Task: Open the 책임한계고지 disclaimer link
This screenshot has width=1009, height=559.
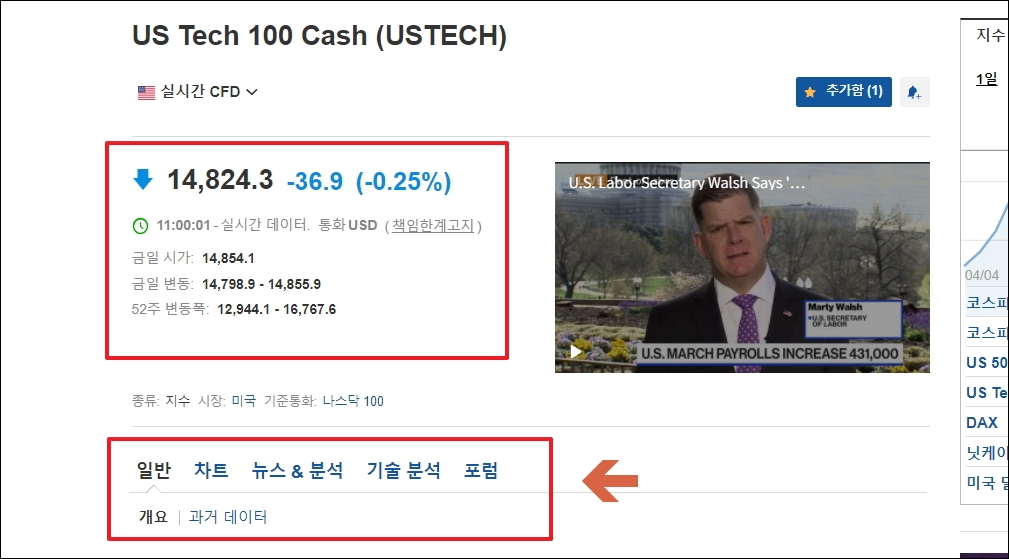Action: click(433, 225)
